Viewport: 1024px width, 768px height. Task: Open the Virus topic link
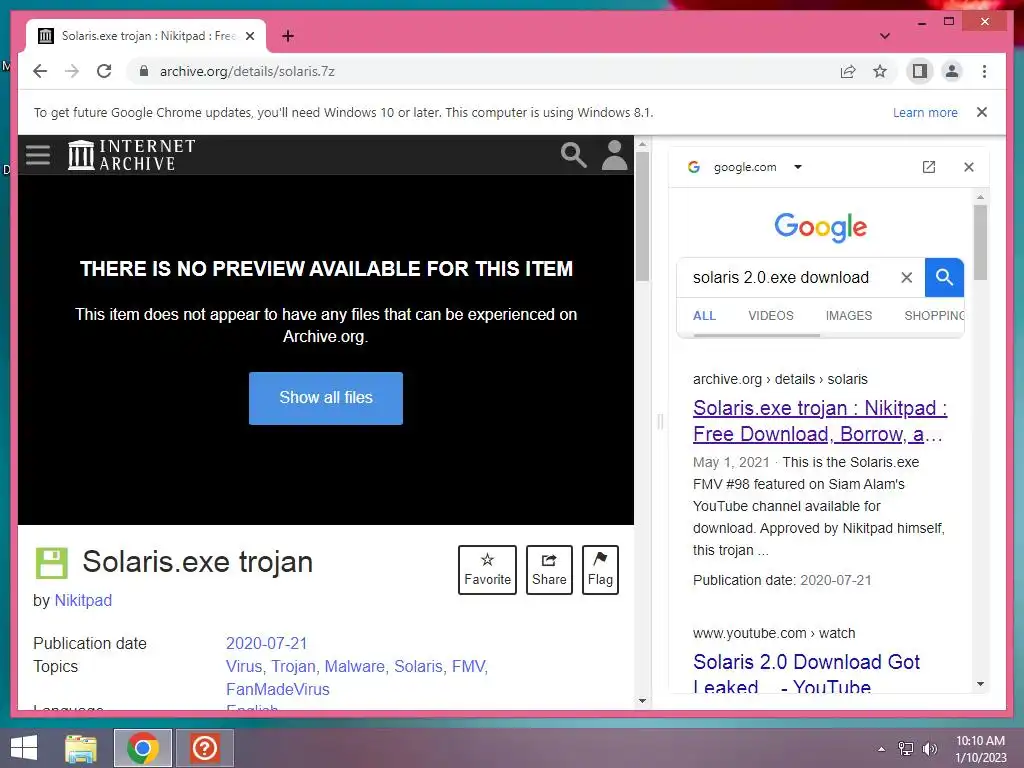tap(244, 666)
